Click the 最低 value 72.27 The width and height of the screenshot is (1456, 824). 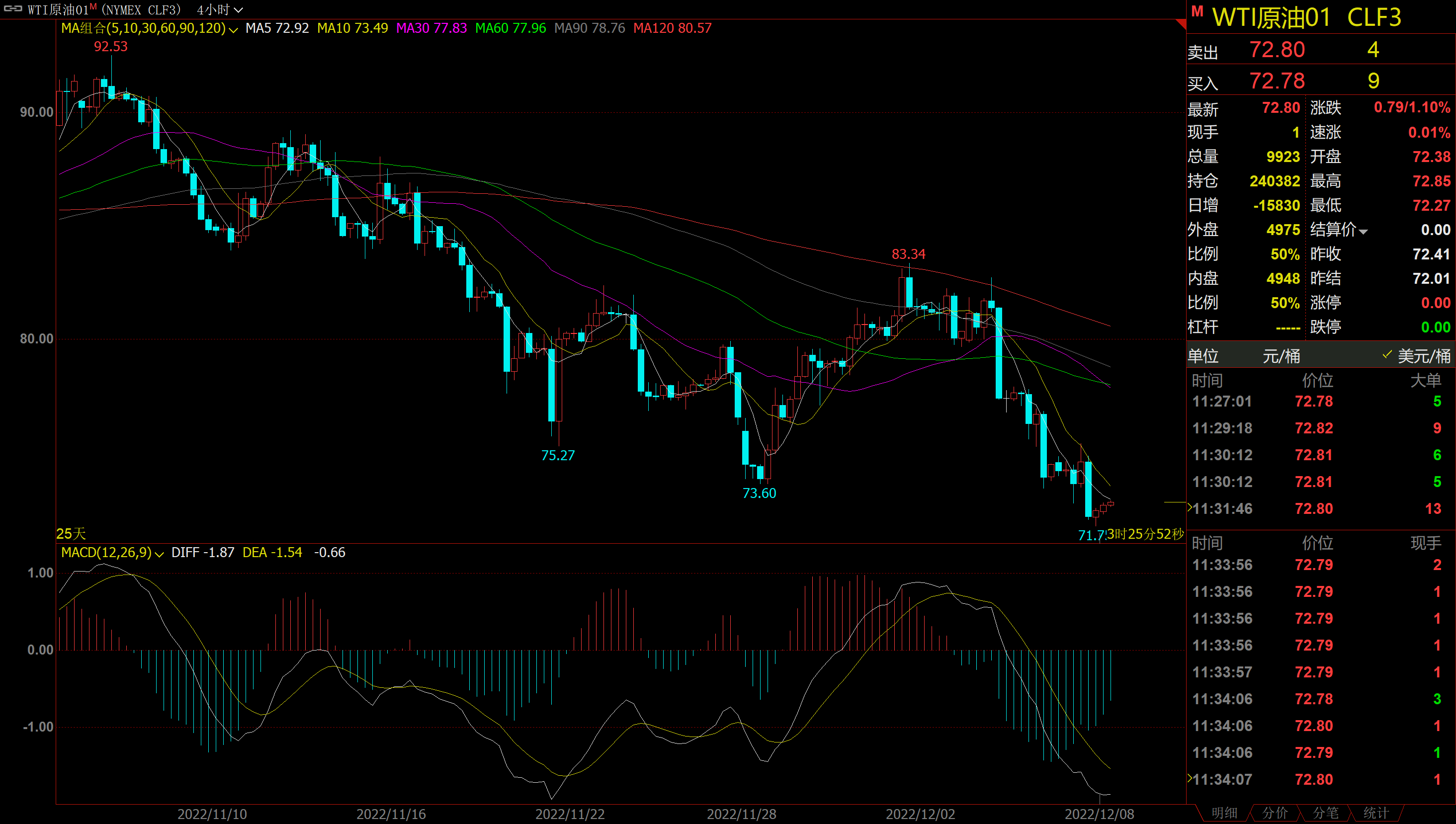click(1431, 205)
